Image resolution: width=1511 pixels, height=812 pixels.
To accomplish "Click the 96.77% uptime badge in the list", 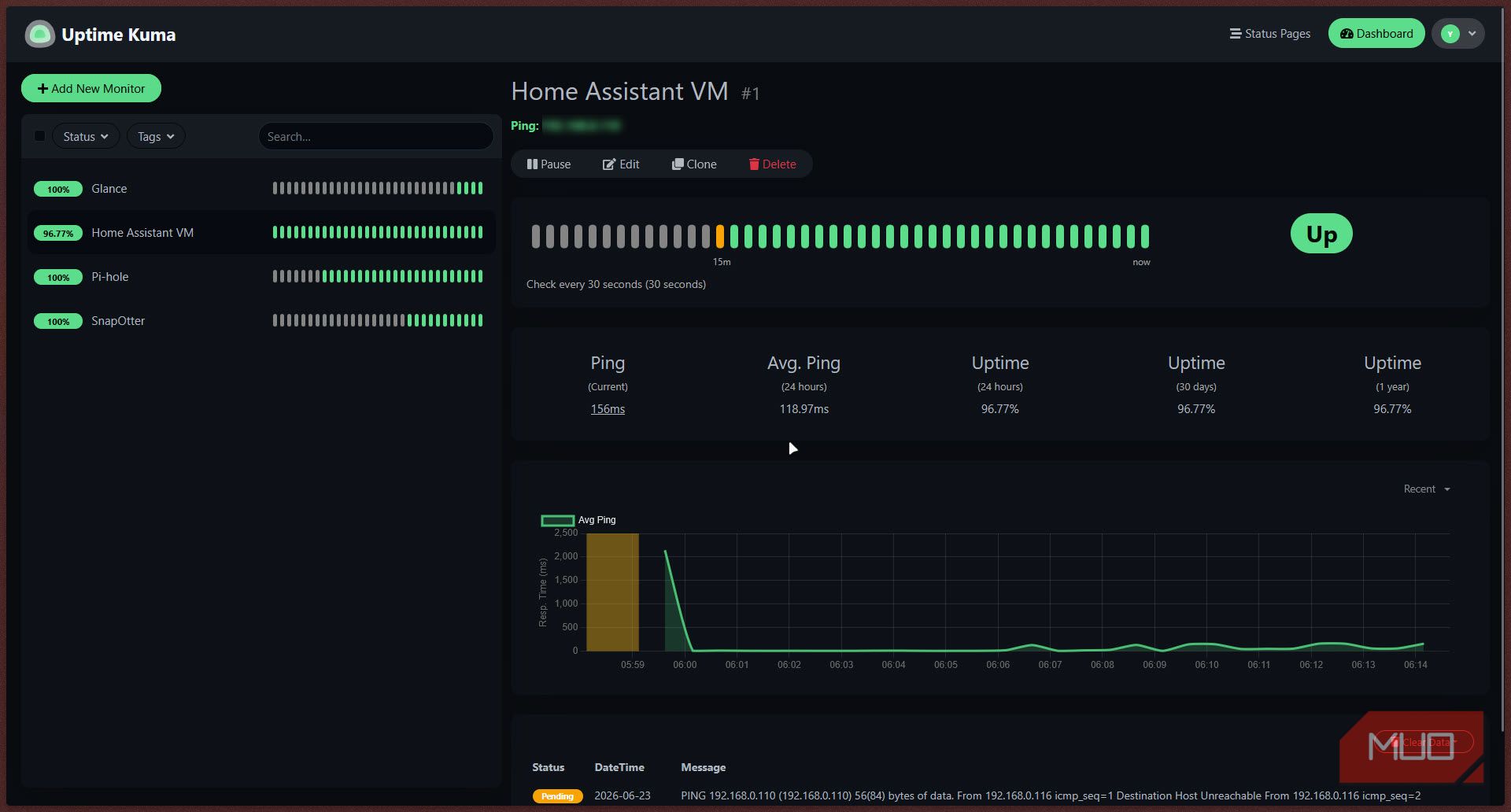I will [x=58, y=233].
